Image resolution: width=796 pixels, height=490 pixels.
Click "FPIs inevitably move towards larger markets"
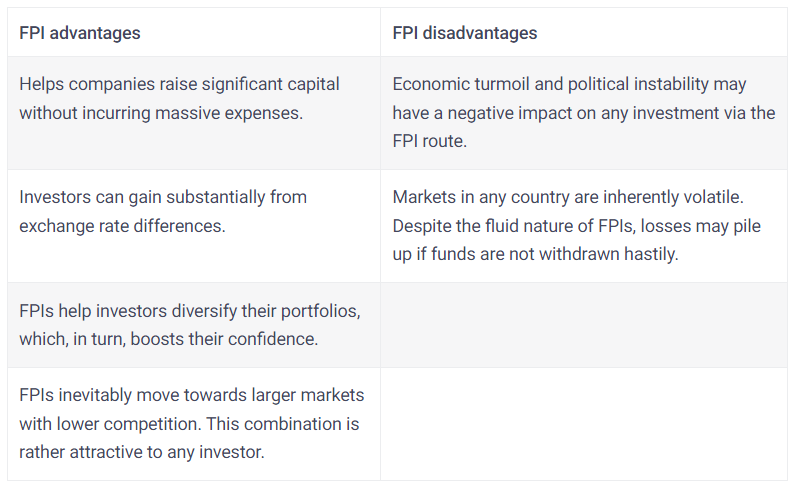pos(191,395)
